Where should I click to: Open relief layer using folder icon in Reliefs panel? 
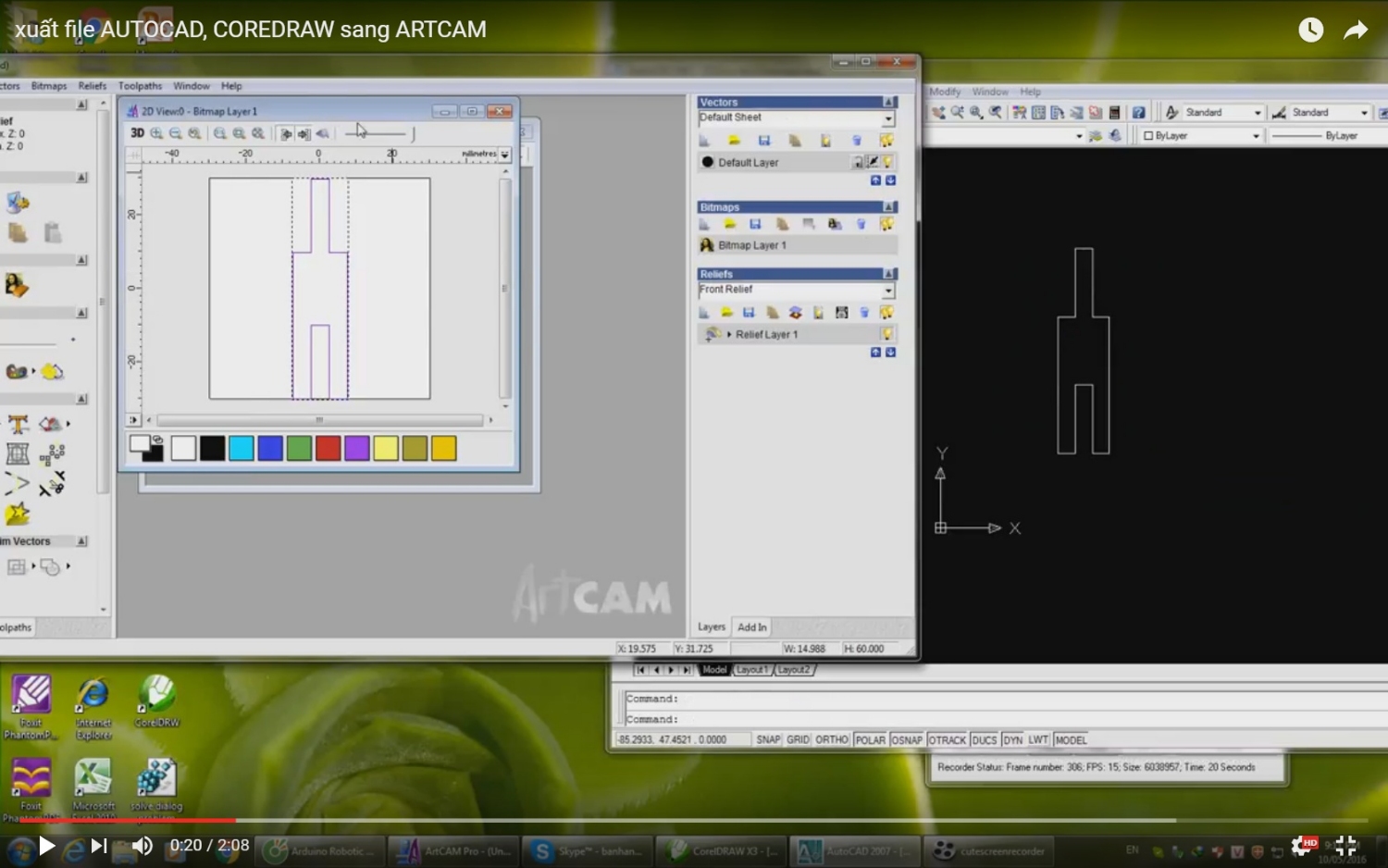[x=726, y=313]
